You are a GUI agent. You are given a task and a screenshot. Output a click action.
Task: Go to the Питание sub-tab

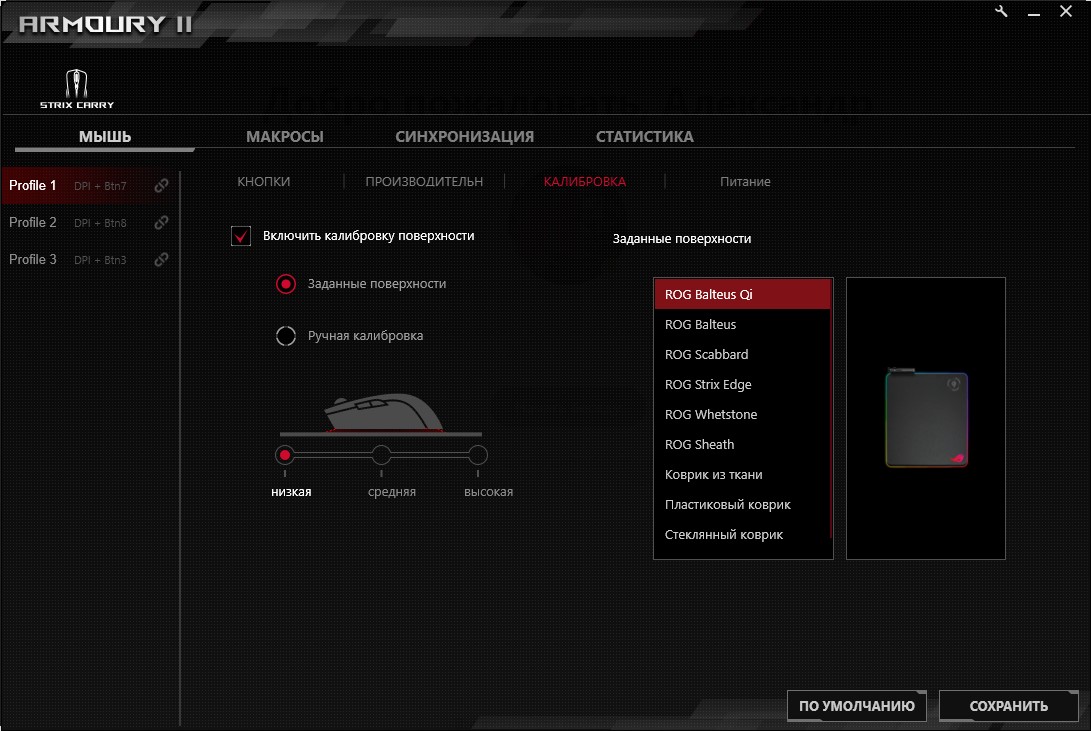[x=745, y=182]
